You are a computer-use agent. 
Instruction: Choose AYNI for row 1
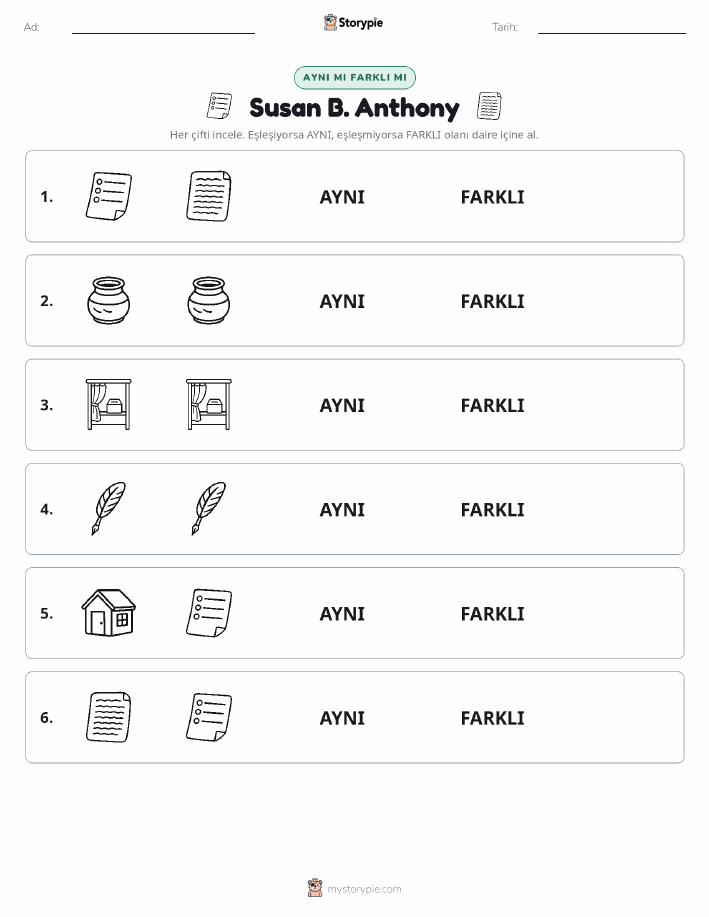coord(342,197)
